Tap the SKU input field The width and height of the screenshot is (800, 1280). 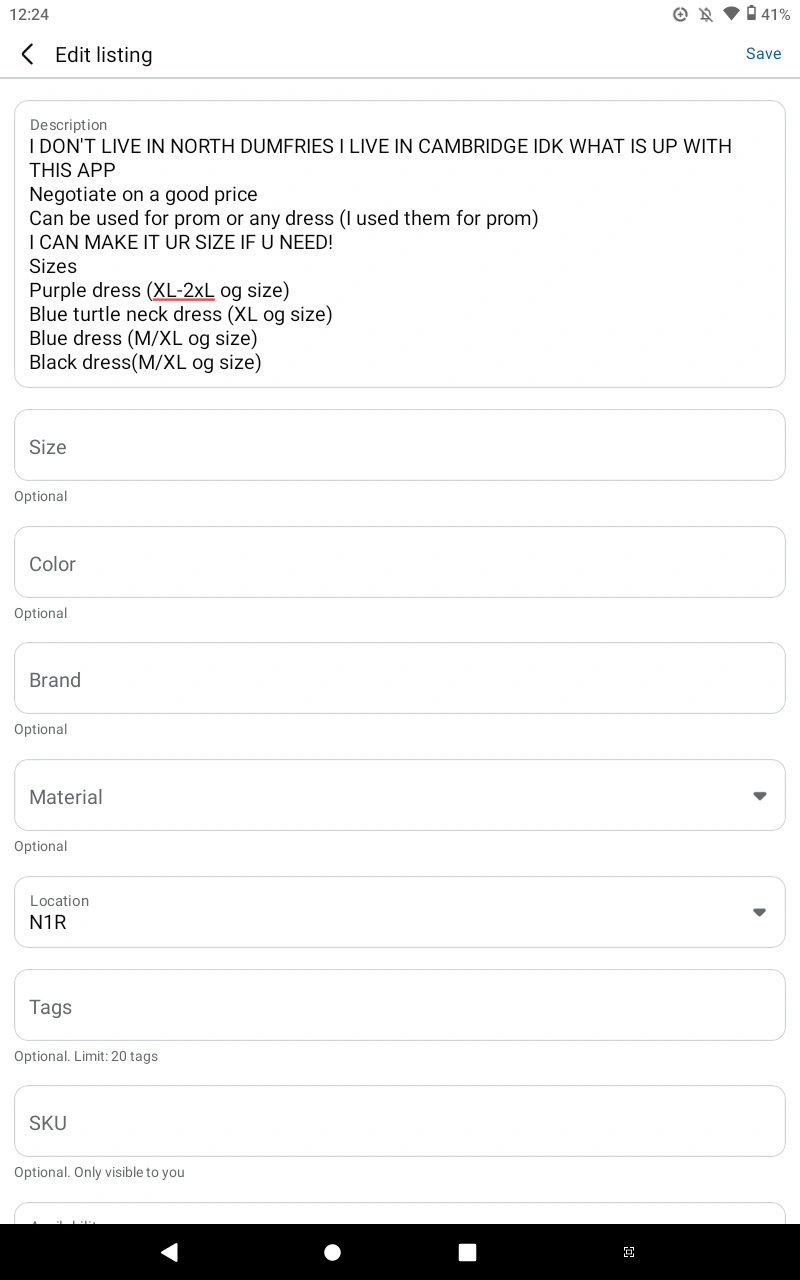click(x=400, y=1121)
